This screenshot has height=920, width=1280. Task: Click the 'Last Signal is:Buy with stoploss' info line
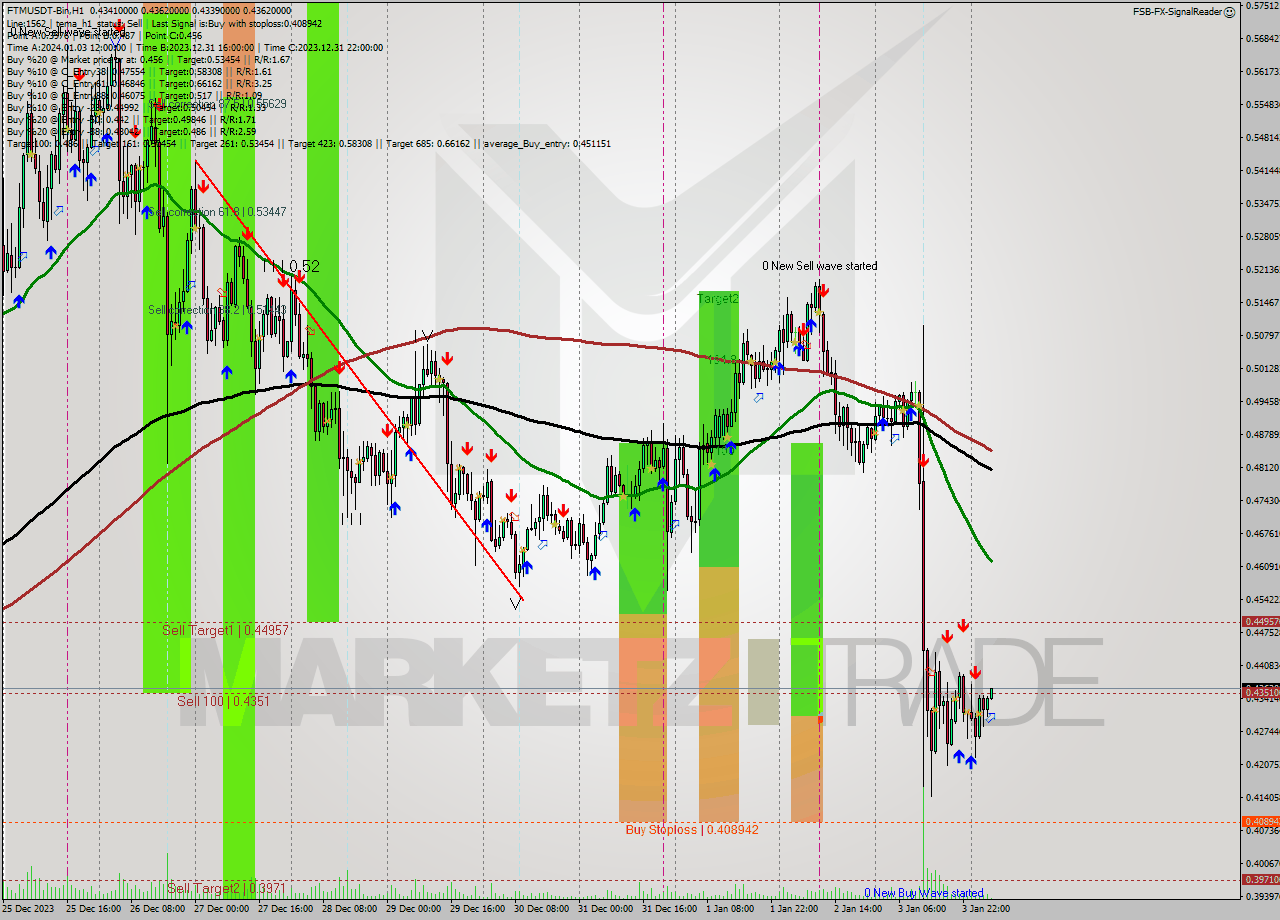(x=236, y=22)
